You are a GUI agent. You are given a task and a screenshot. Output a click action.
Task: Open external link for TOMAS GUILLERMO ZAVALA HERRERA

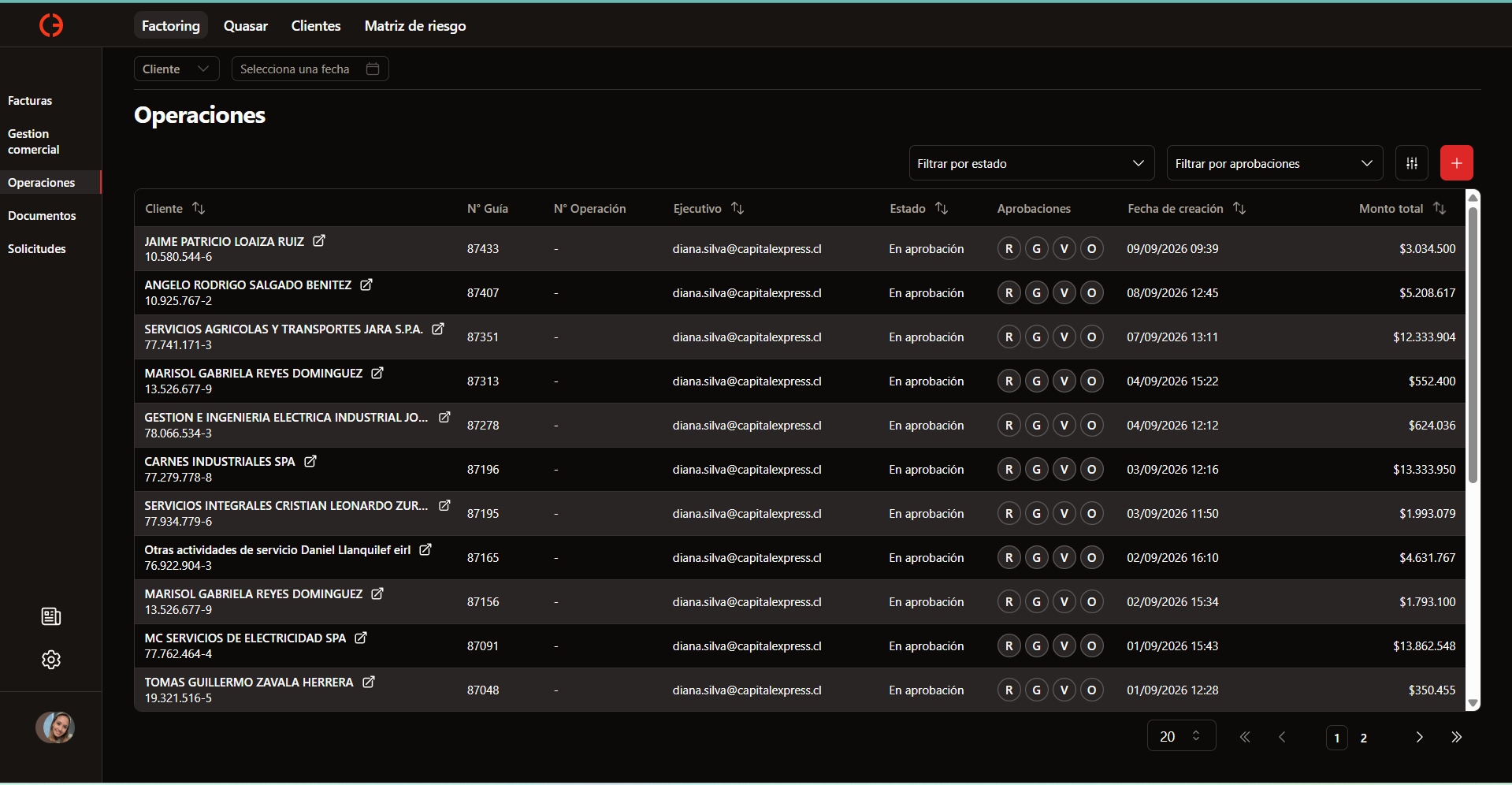coord(369,682)
